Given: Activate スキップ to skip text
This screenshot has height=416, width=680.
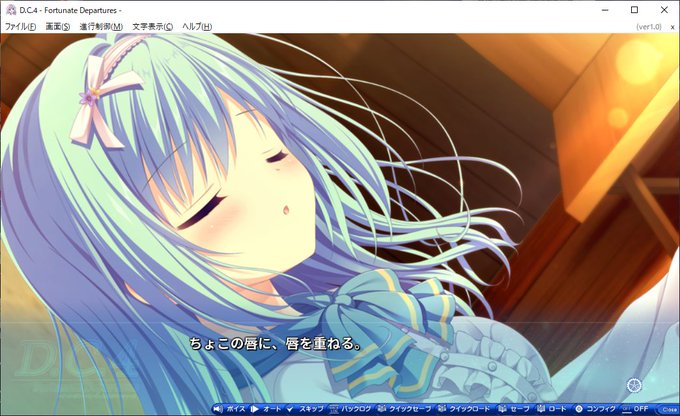Looking at the screenshot, I should coord(305,409).
